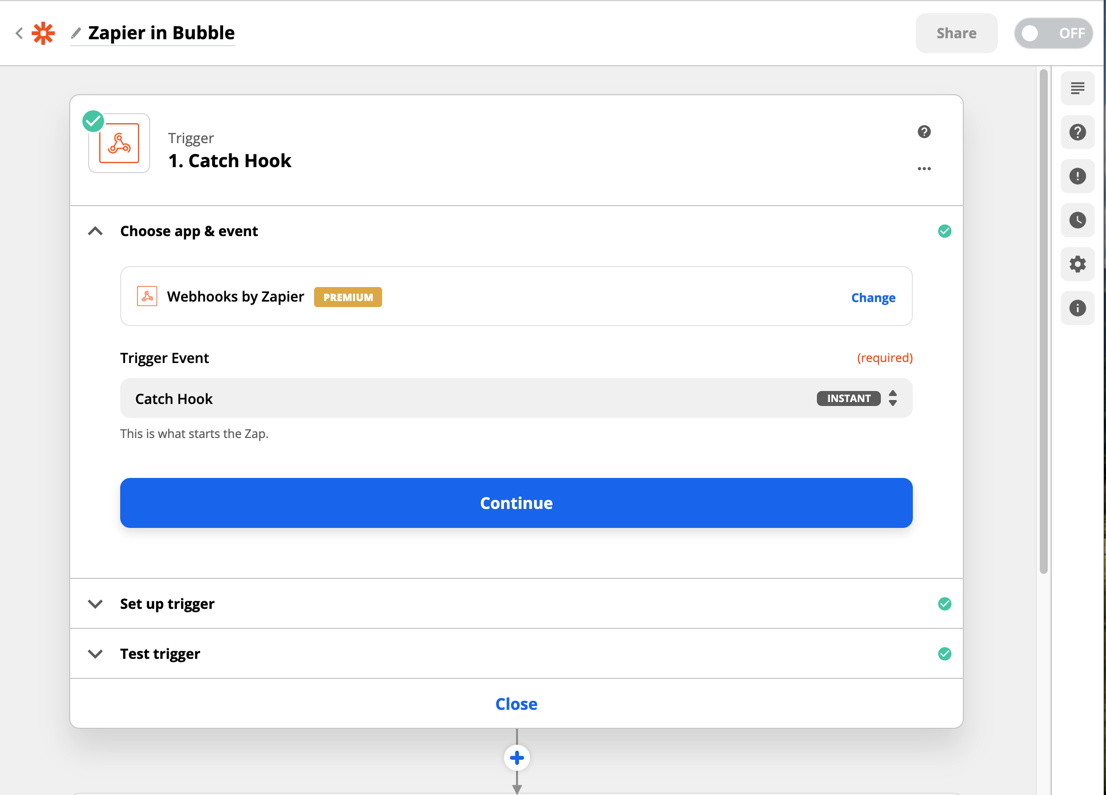The width and height of the screenshot is (1106, 795).
Task: Click the trigger's green check badge
Action: (93, 121)
